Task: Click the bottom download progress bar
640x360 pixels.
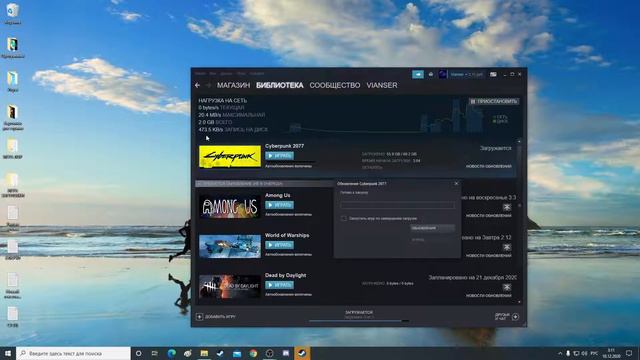Action: click(359, 321)
